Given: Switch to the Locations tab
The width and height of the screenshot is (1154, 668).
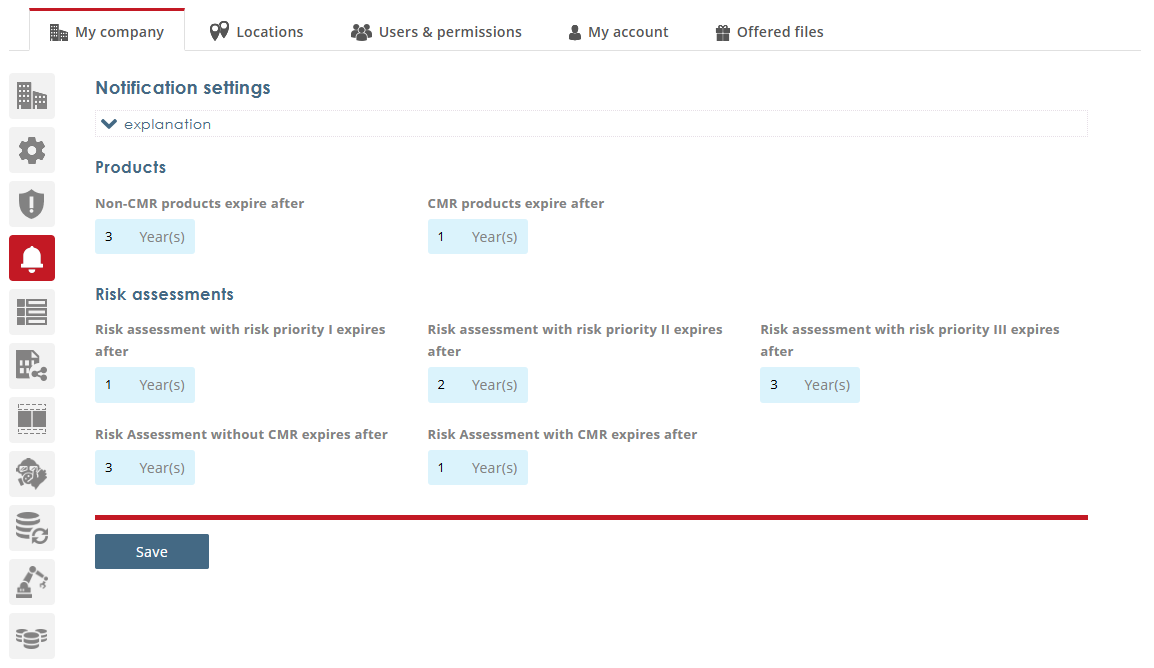Looking at the screenshot, I should click(x=256, y=32).
